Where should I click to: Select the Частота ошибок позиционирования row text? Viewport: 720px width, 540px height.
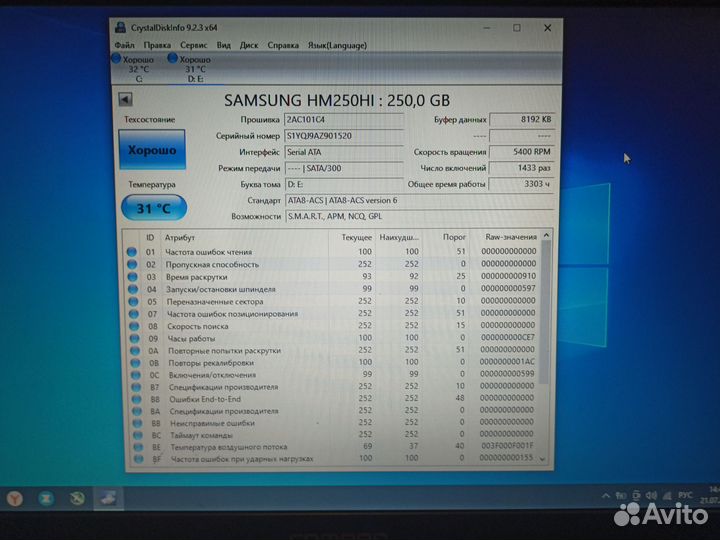click(232, 314)
